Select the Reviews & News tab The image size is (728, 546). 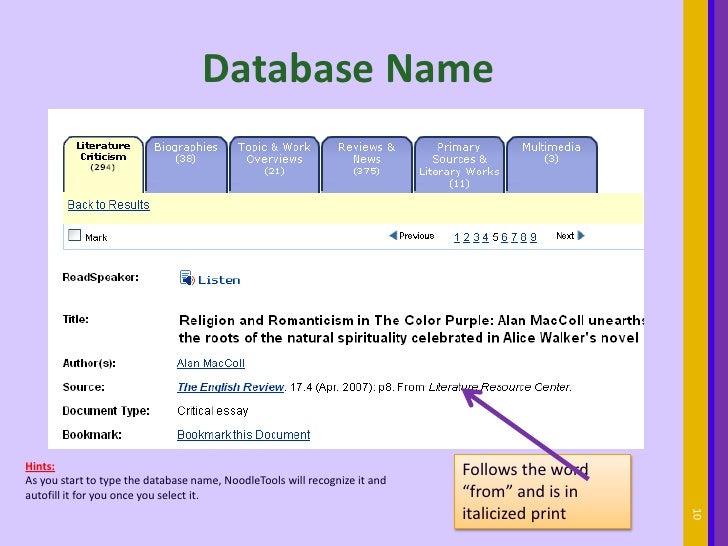[366, 164]
